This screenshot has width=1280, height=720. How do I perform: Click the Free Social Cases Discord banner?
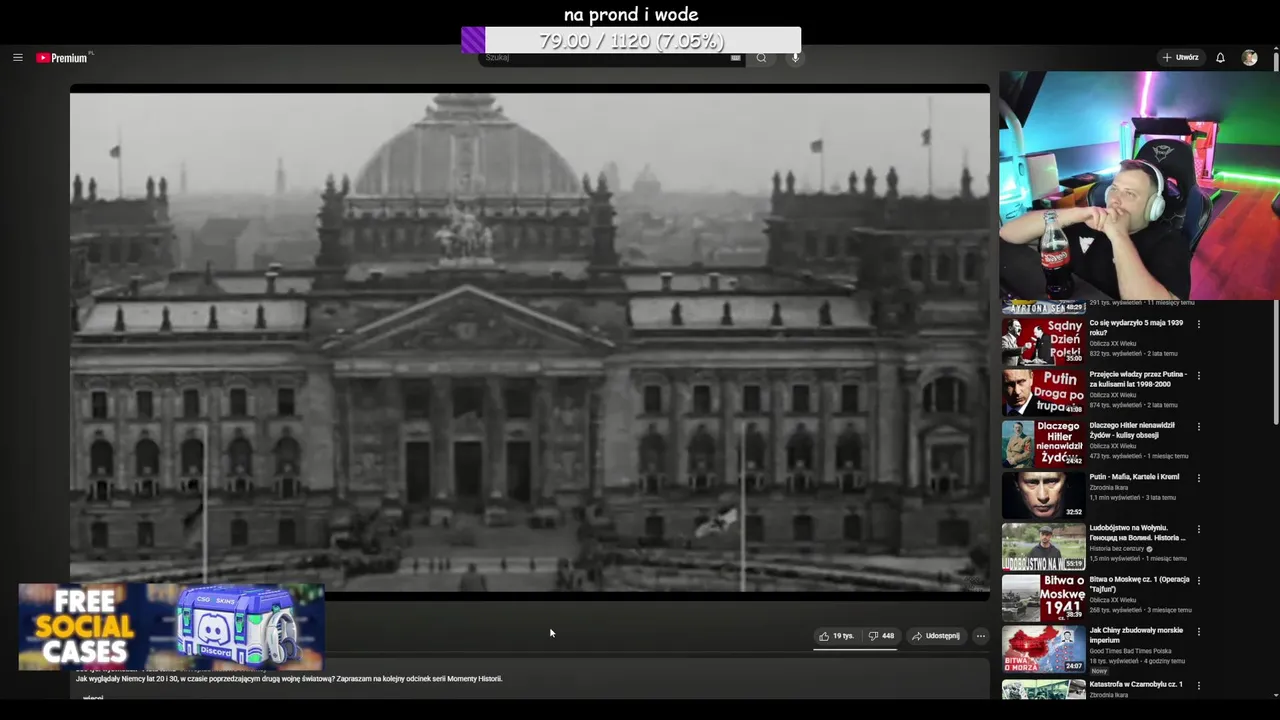[171, 627]
